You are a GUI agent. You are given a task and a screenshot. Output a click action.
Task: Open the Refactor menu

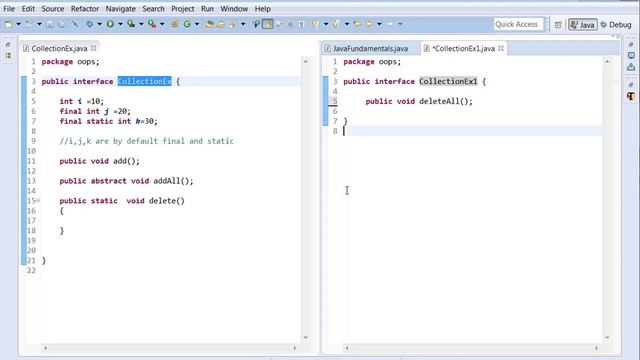pos(85,9)
